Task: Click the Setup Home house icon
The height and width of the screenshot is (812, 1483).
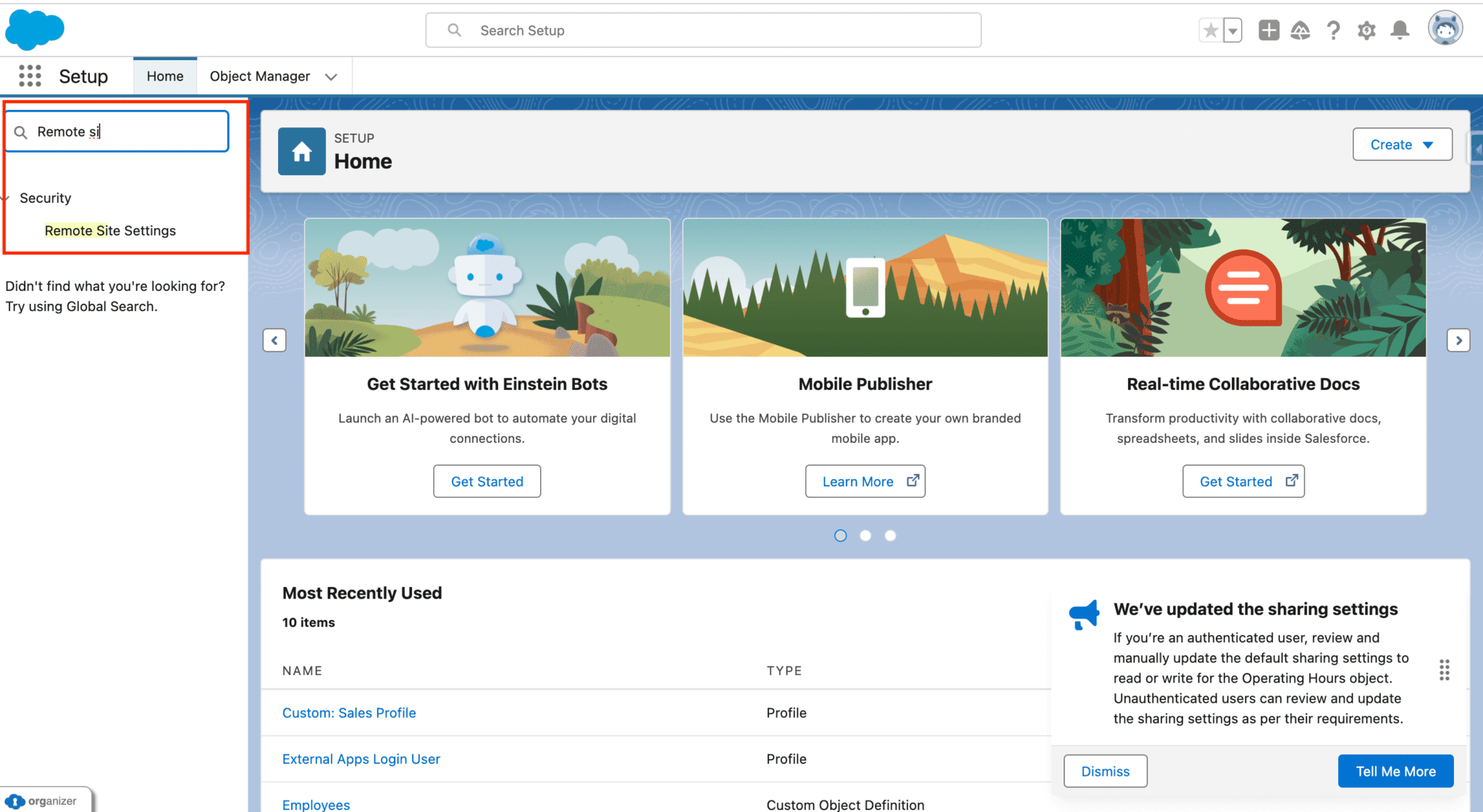Action: tap(301, 151)
